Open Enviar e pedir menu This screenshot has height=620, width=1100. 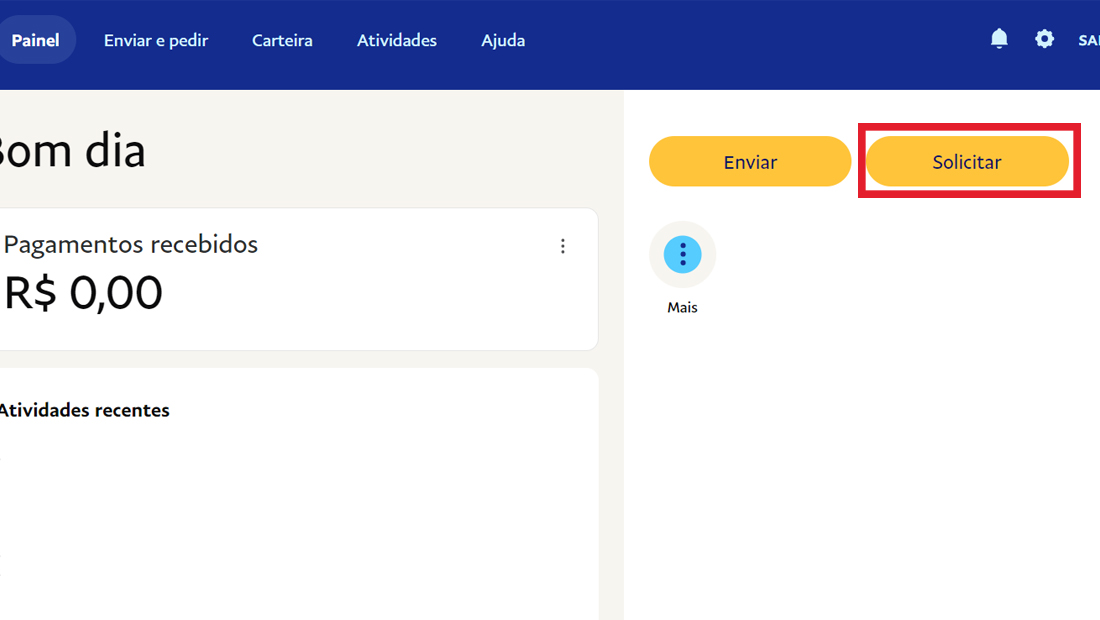tap(156, 40)
